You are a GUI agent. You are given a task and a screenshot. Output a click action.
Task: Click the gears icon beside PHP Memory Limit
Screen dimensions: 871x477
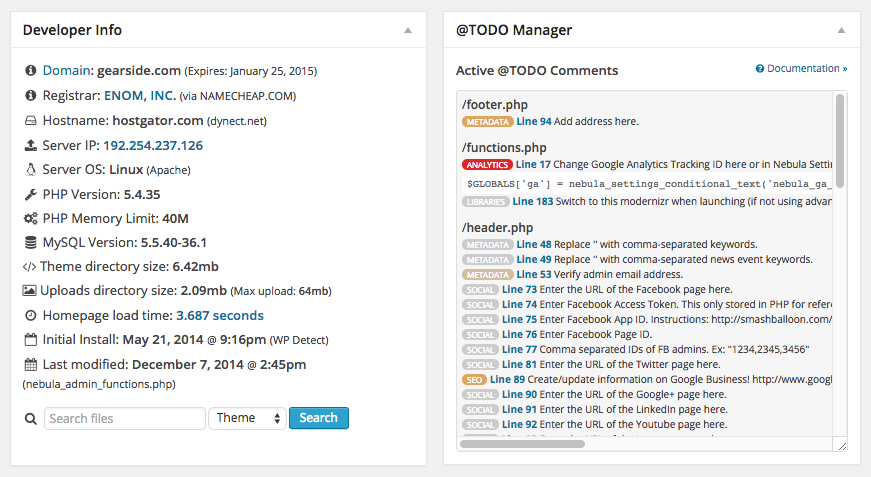click(x=31, y=218)
